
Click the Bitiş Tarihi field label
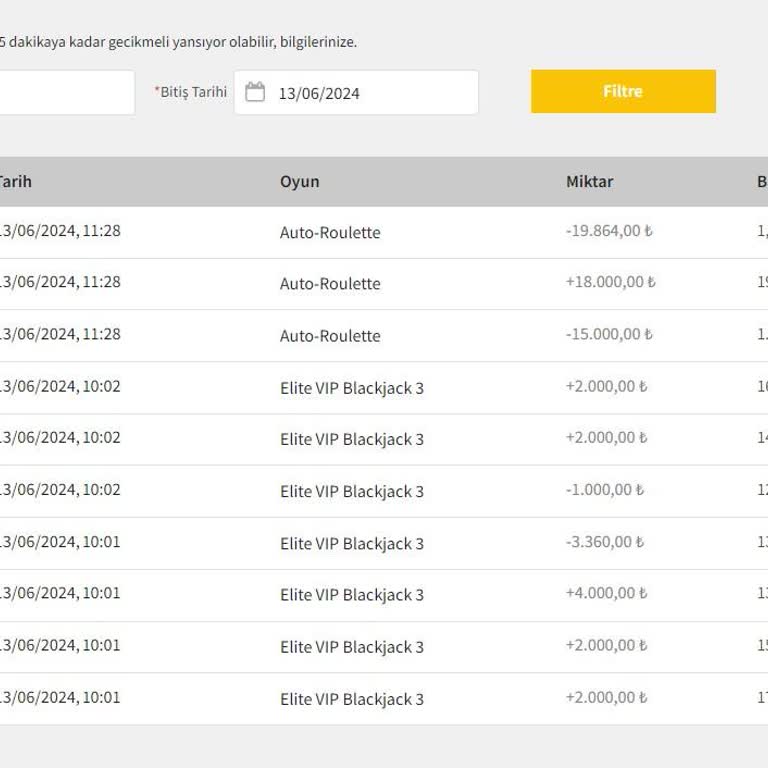(x=191, y=92)
